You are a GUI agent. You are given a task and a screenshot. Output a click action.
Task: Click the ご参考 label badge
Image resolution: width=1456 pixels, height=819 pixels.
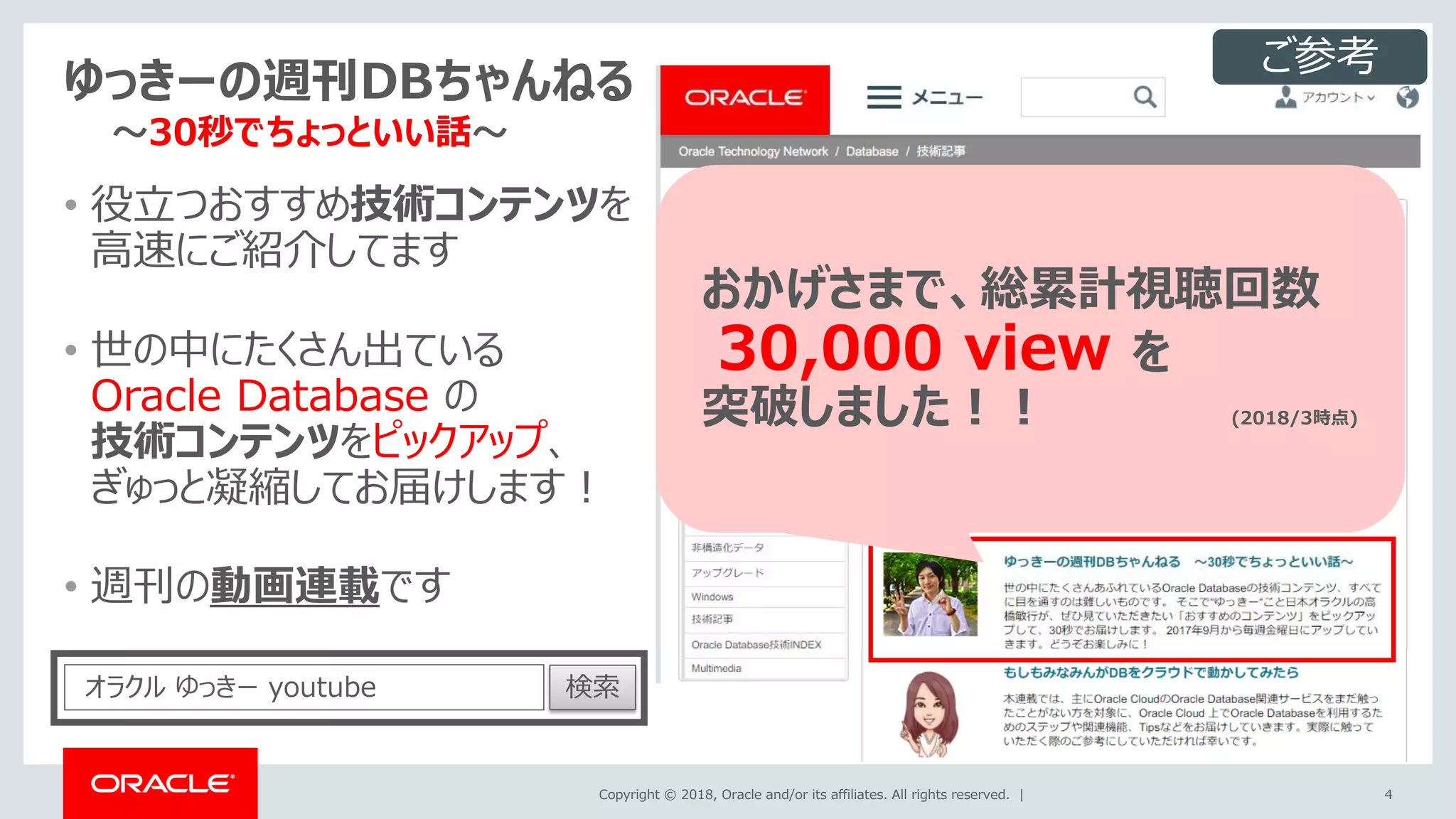point(1319,57)
